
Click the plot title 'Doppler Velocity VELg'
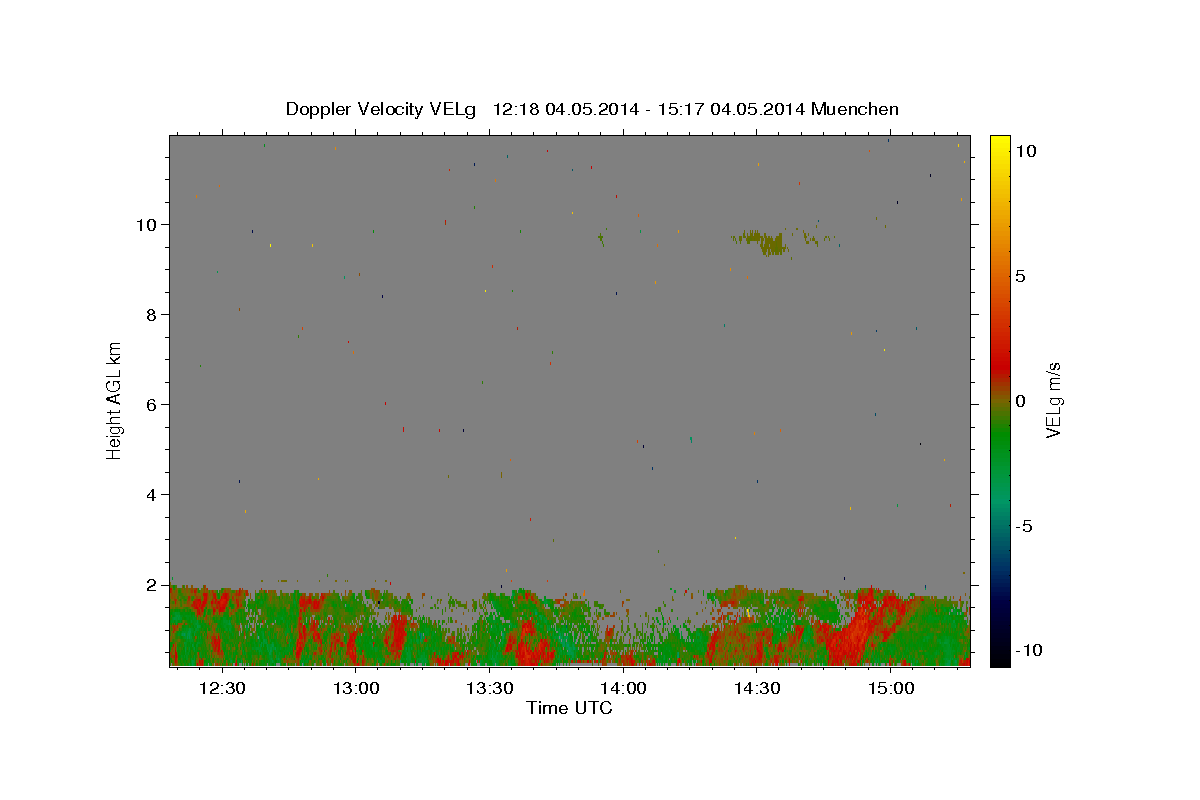pos(381,109)
